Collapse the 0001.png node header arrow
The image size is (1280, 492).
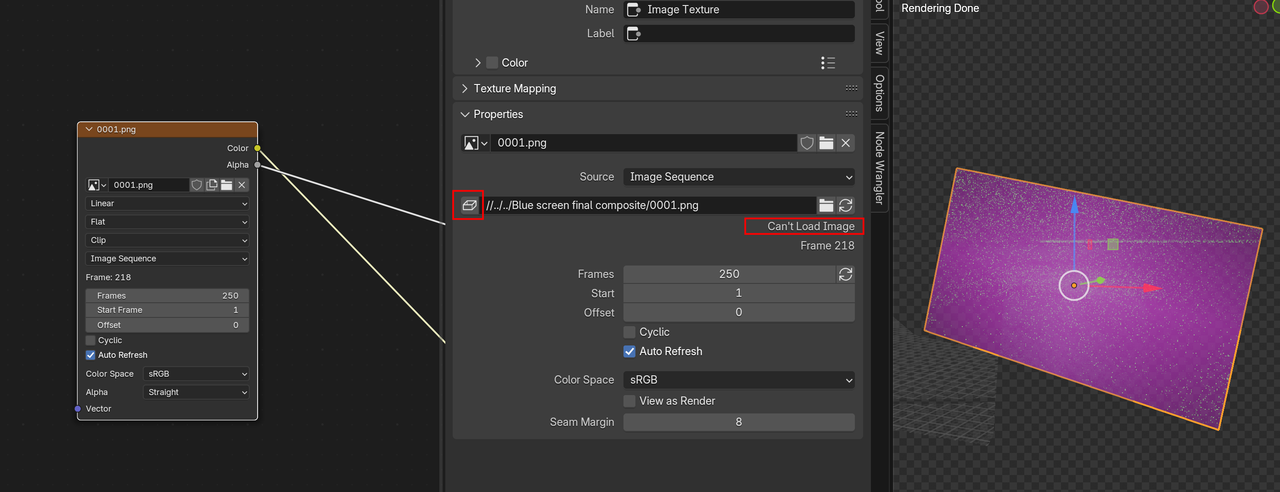tap(89, 130)
